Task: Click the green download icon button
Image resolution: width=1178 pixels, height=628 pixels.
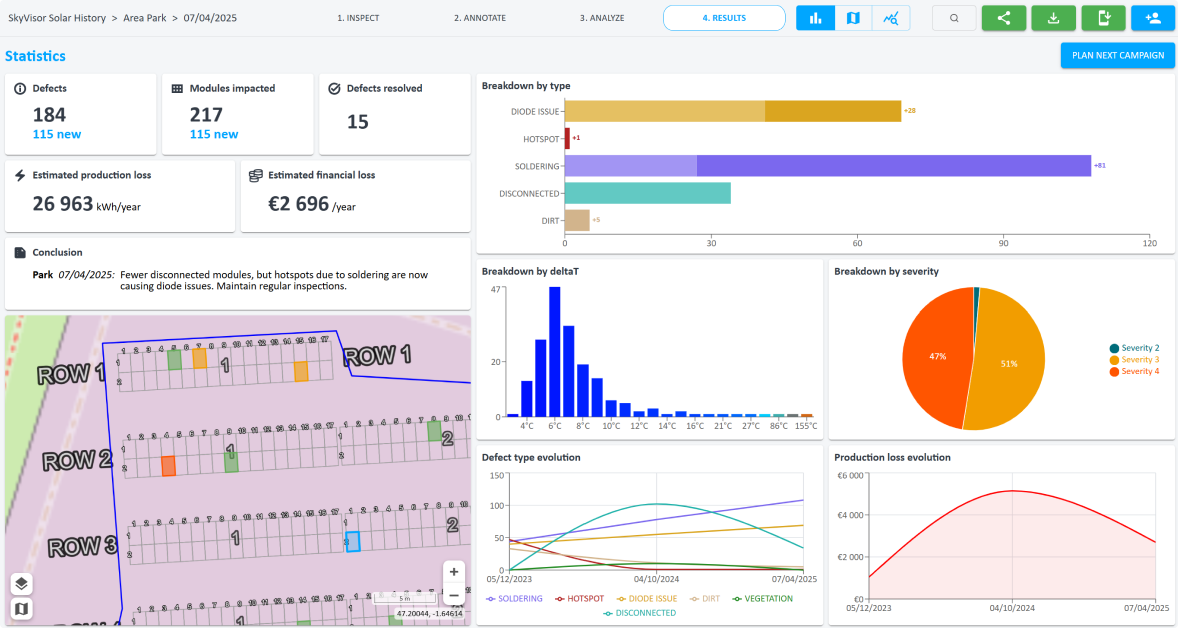Action: point(1053,18)
